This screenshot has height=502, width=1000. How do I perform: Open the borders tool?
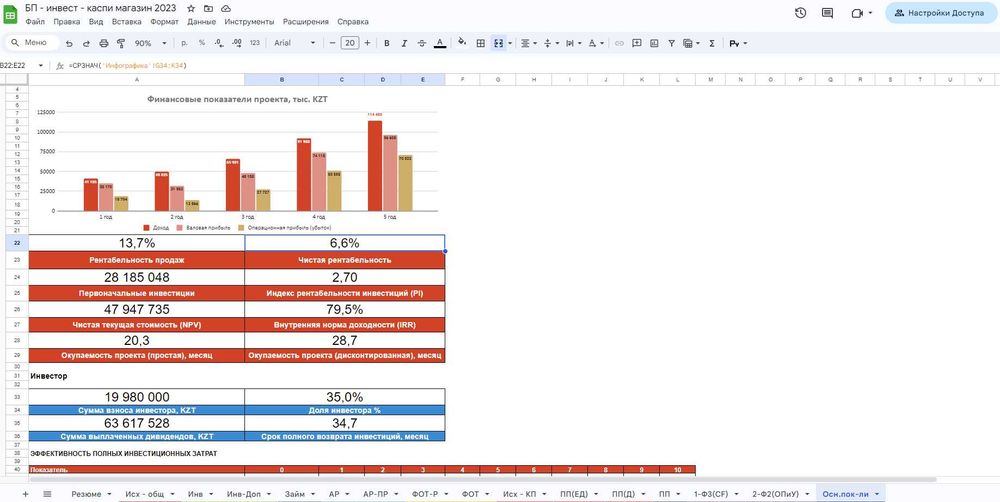481,43
